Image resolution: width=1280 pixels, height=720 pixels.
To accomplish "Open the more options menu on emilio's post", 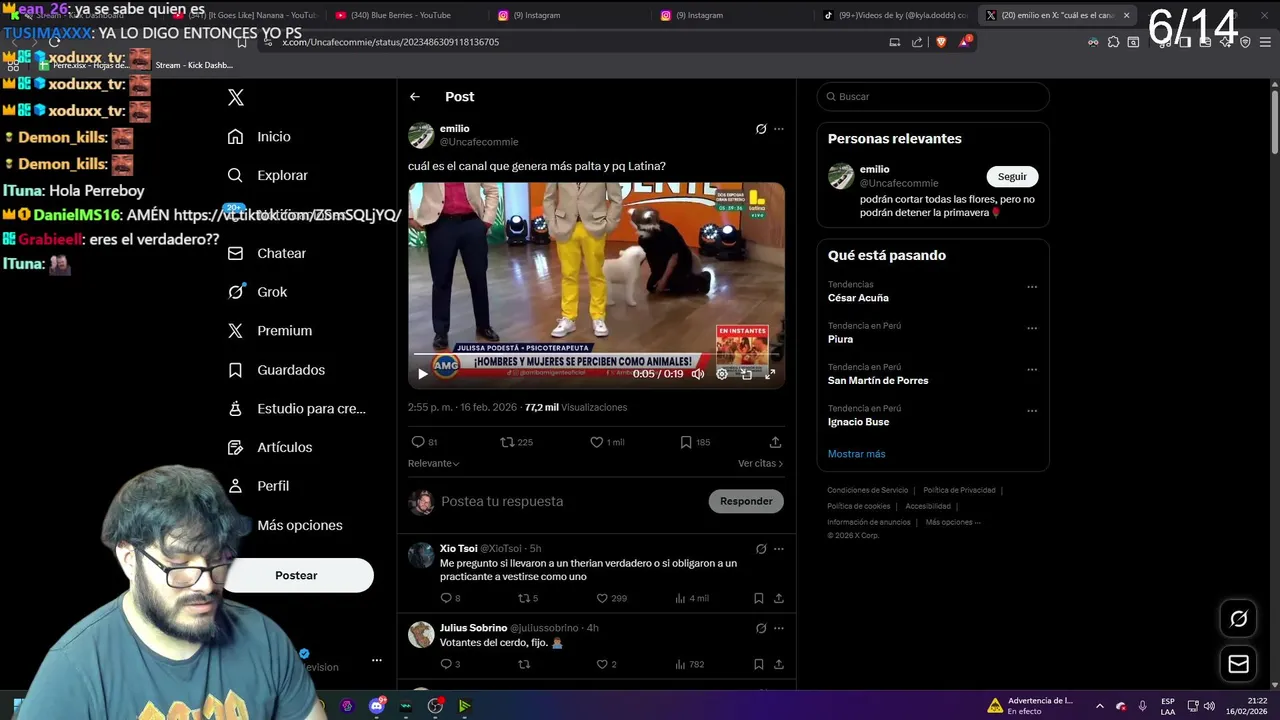I will (x=779, y=129).
